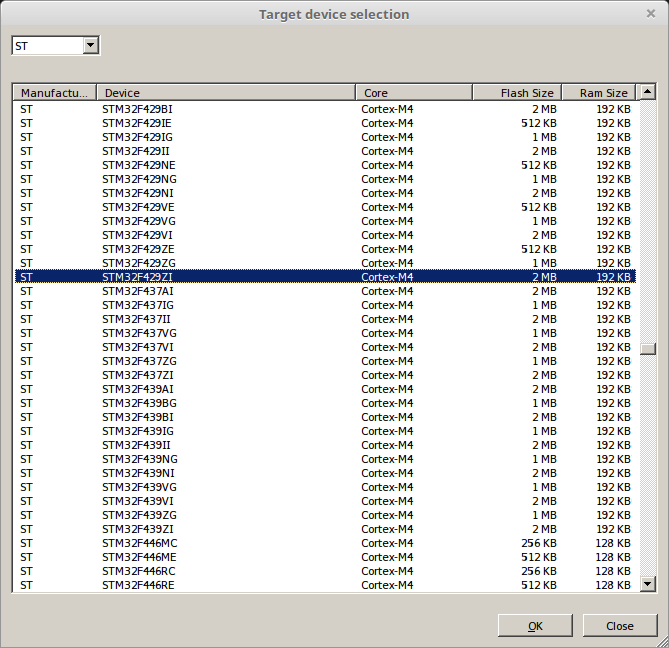Sort list by Device column header
This screenshot has width=669, height=648.
225,93
